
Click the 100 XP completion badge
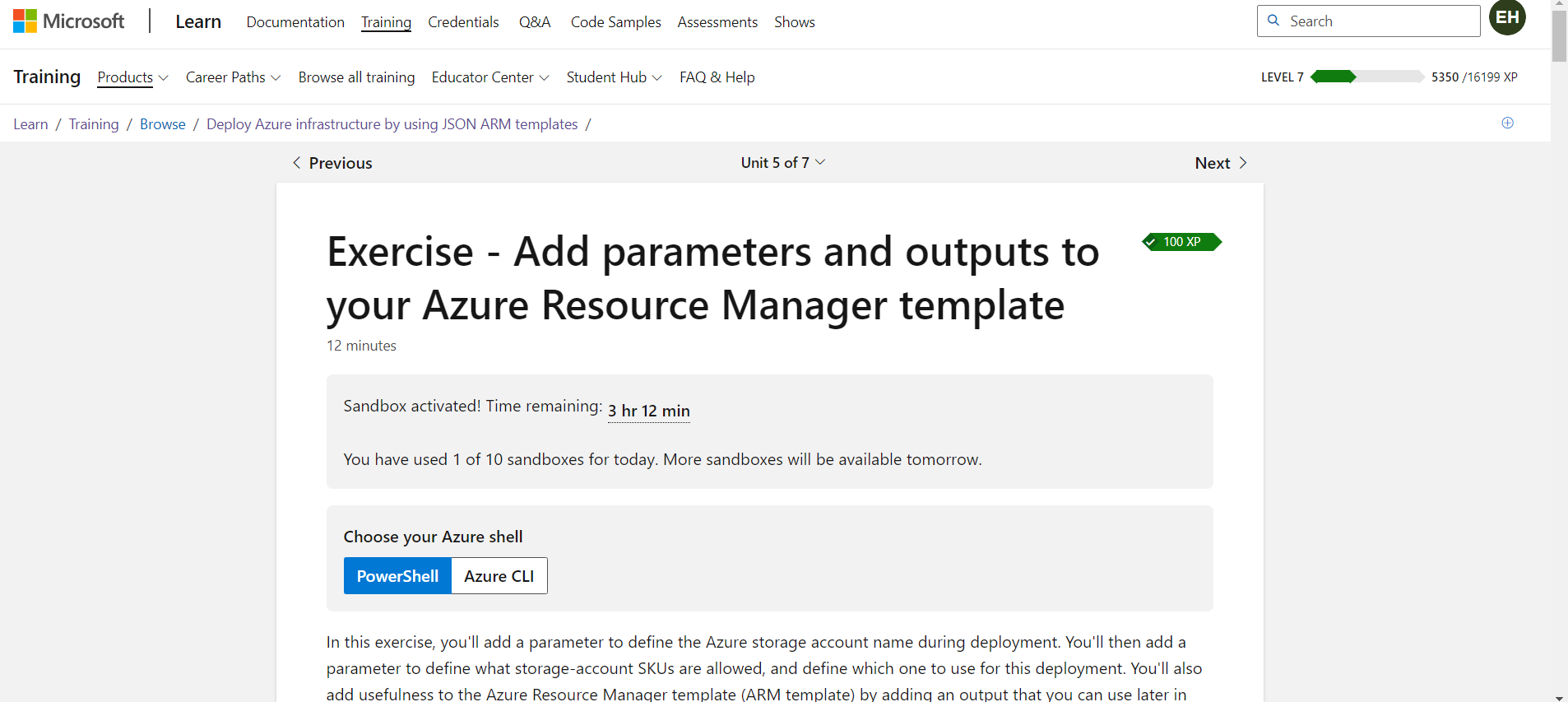click(1181, 242)
